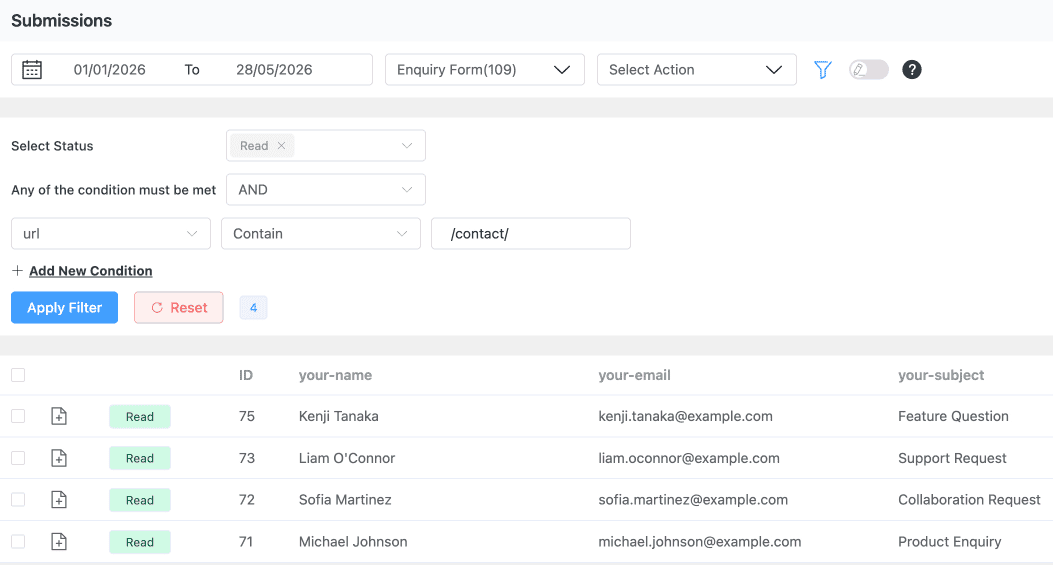Click Read status badge for Sofia Martinez
The height and width of the screenshot is (565, 1053).
pos(140,500)
